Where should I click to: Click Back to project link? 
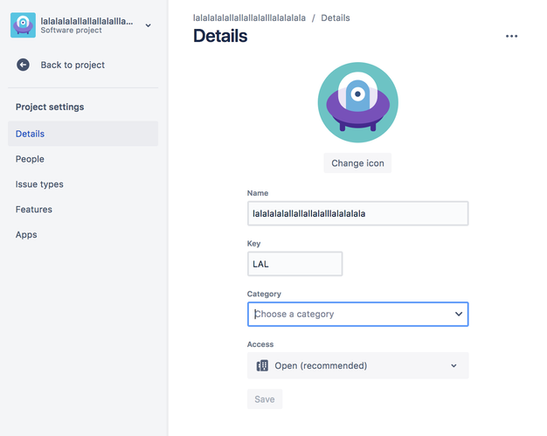[x=73, y=65]
